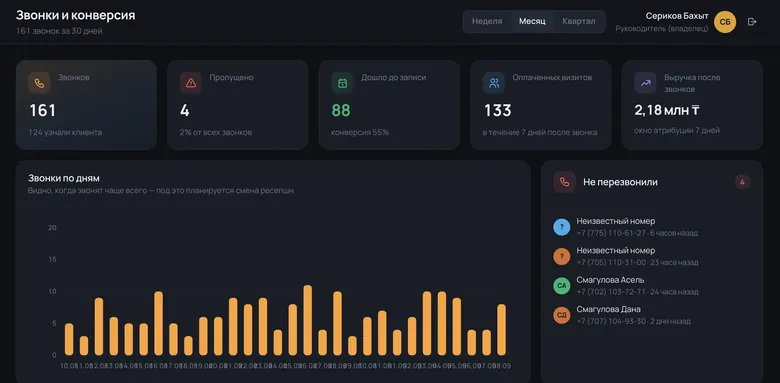Switch to the Неделя period tab
This screenshot has height=383, width=780.
point(487,22)
